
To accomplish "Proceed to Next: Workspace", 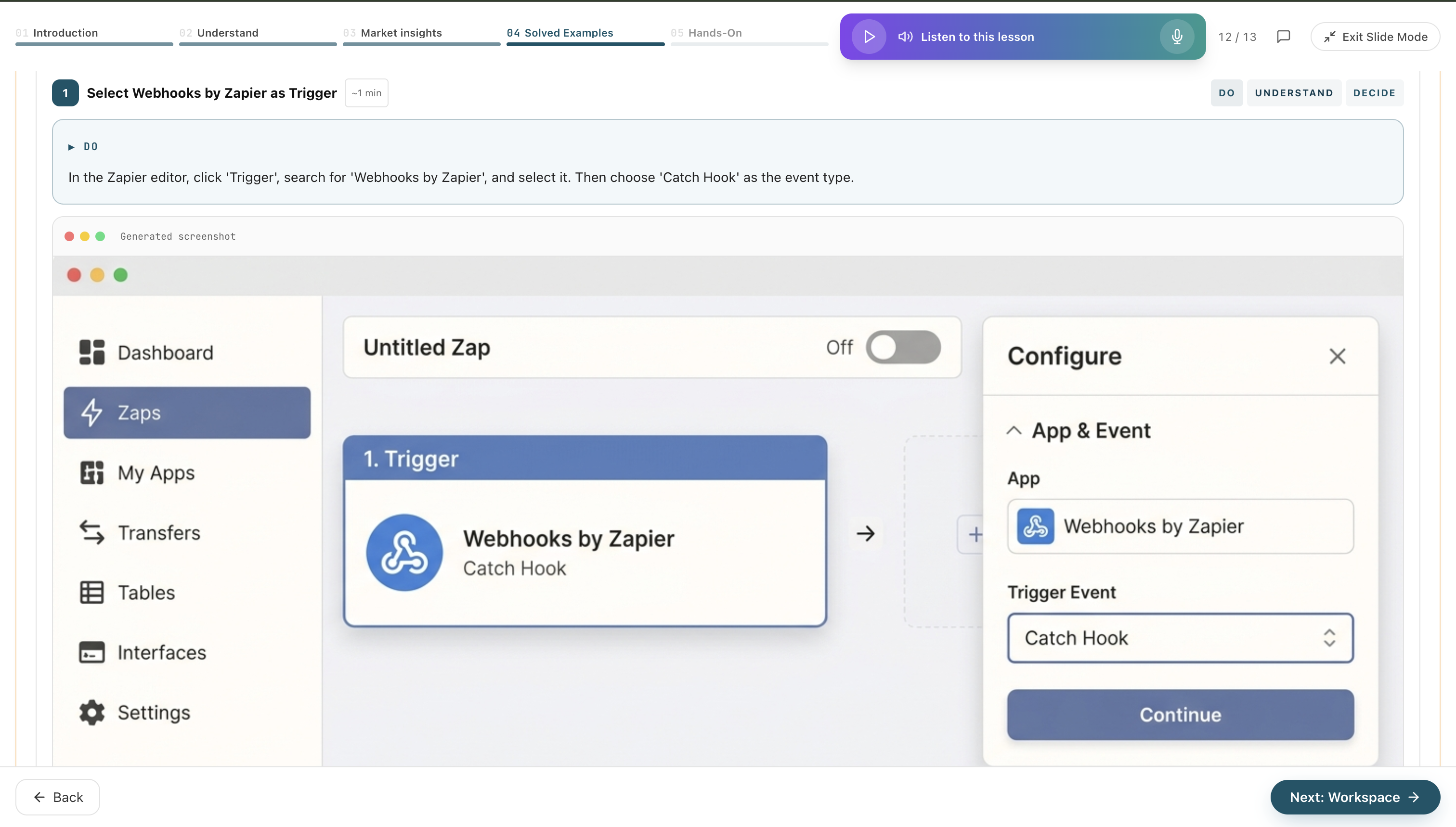I will click(1355, 797).
